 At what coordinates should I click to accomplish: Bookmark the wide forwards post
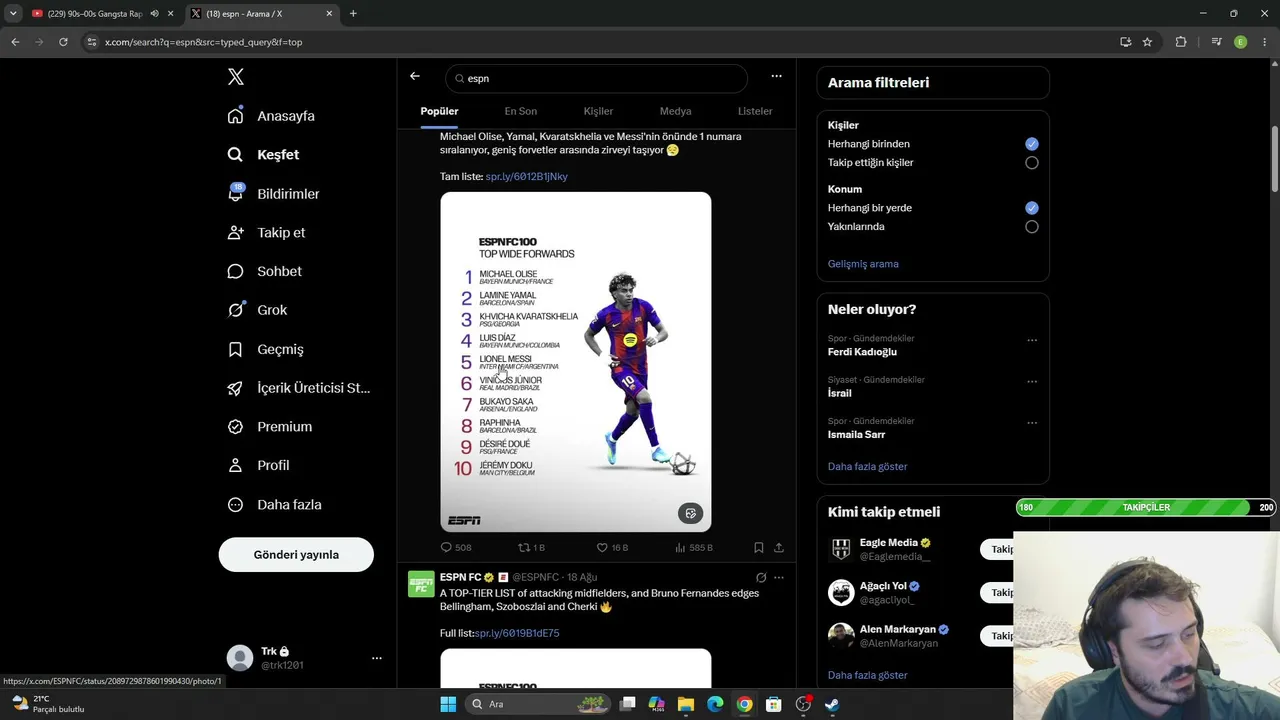[x=759, y=548]
